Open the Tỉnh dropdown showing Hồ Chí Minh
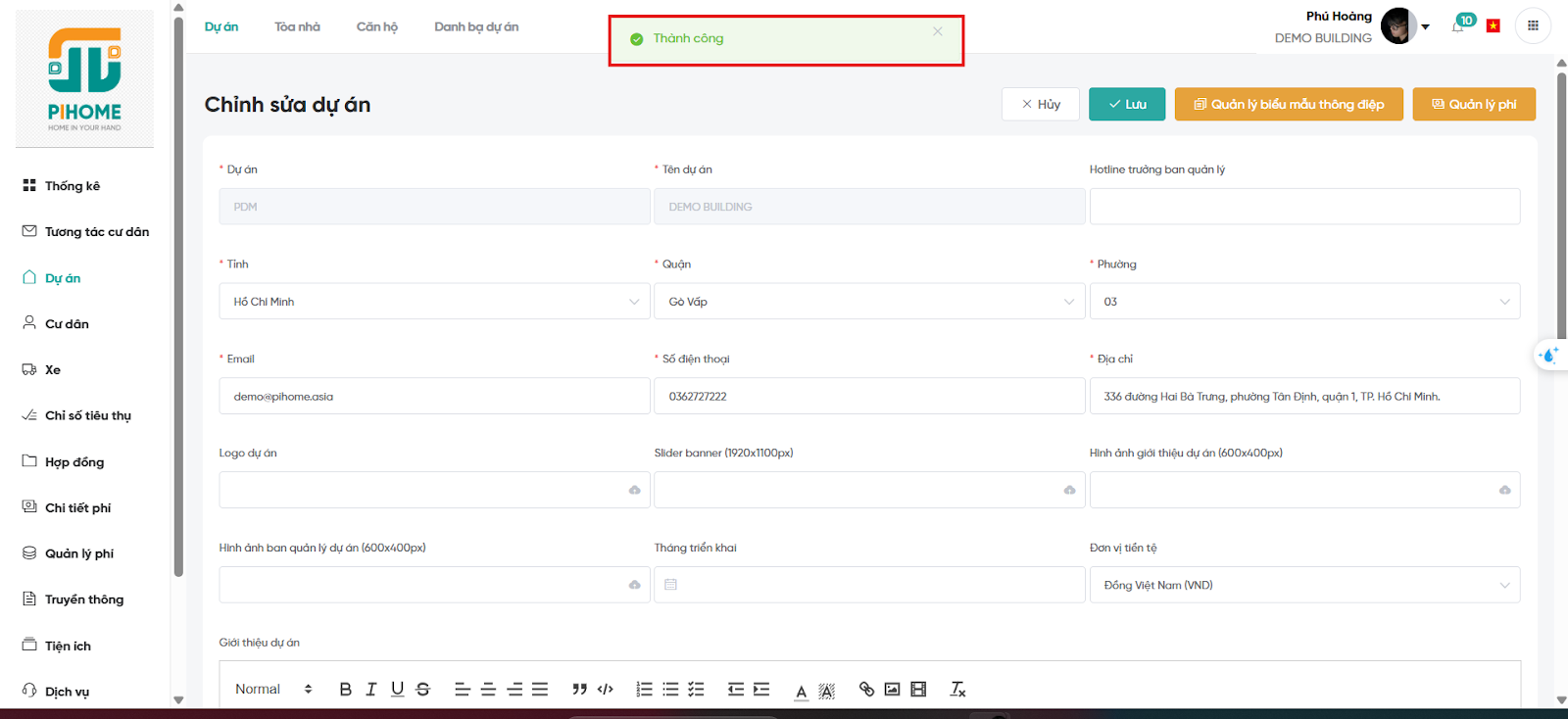 [434, 302]
